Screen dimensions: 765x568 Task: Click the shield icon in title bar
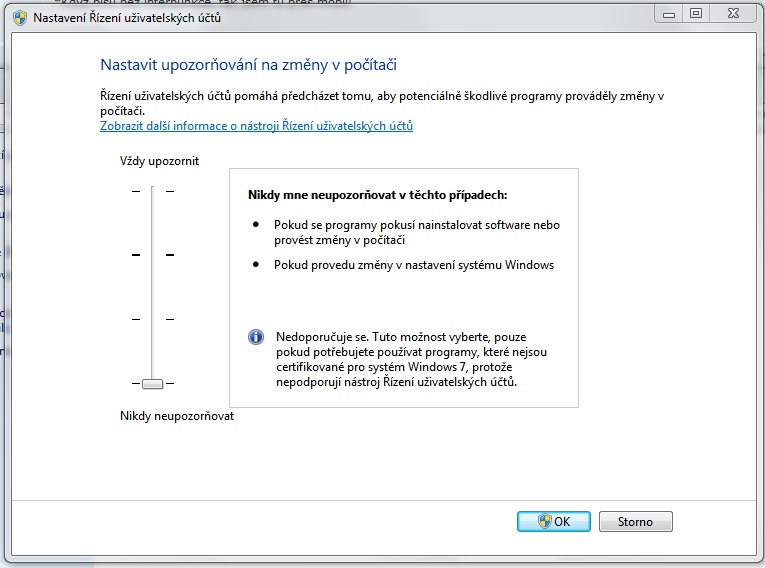point(20,18)
